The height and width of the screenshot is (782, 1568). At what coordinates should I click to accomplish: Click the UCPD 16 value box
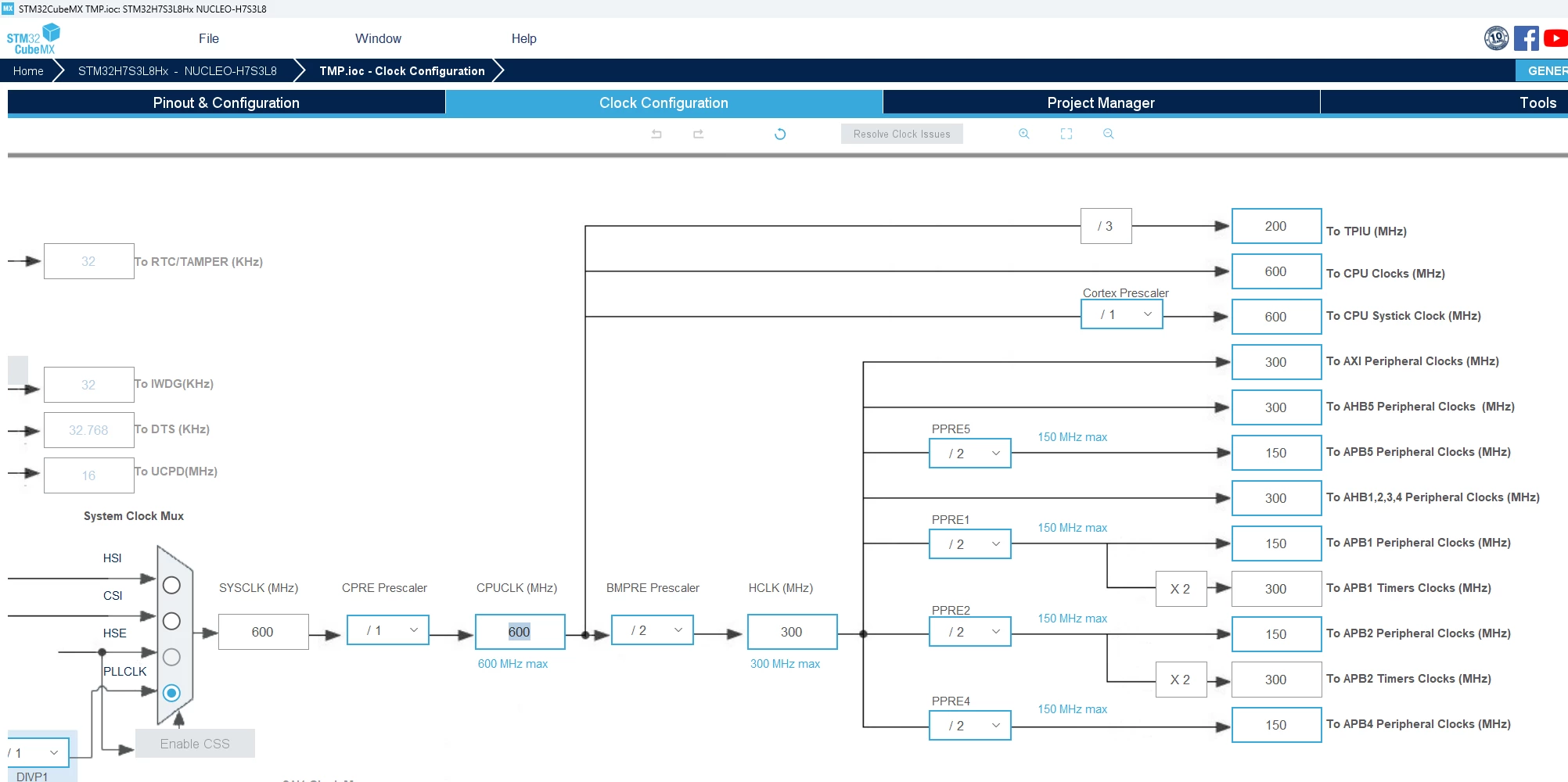pos(88,475)
